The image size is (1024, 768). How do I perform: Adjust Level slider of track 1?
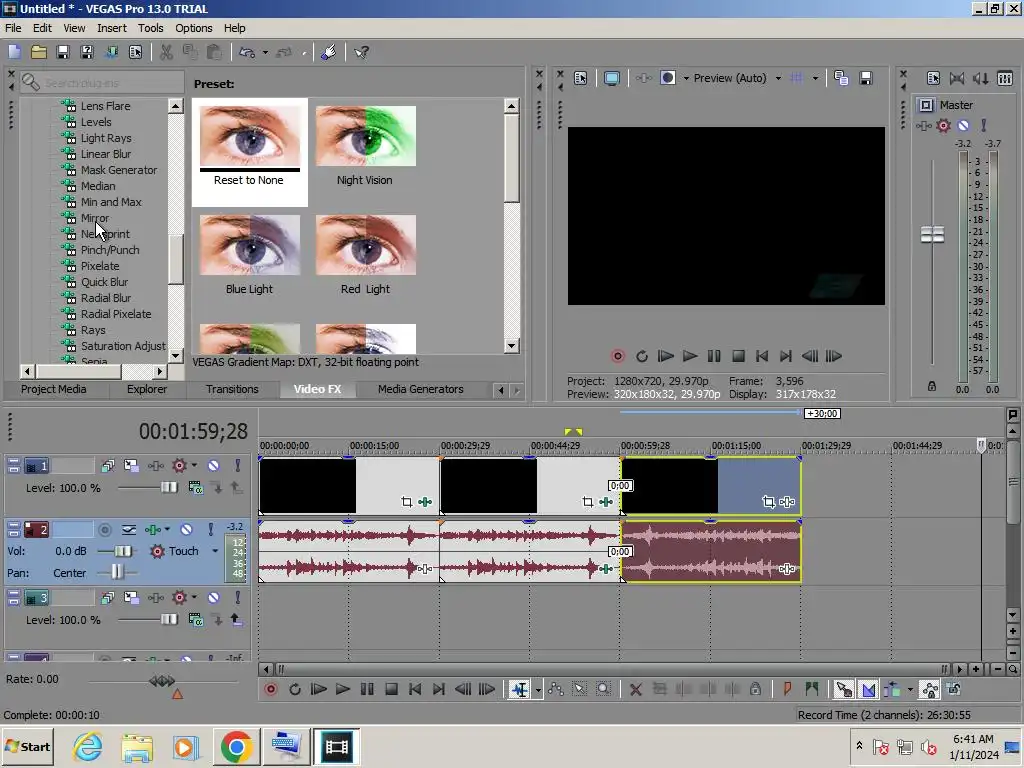[168, 488]
